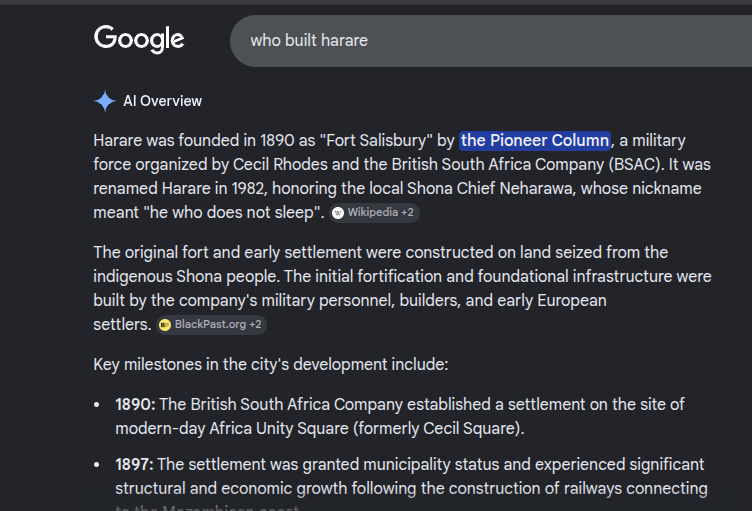Click the "AI Overview" heading label
The image size is (752, 511).
(163, 101)
